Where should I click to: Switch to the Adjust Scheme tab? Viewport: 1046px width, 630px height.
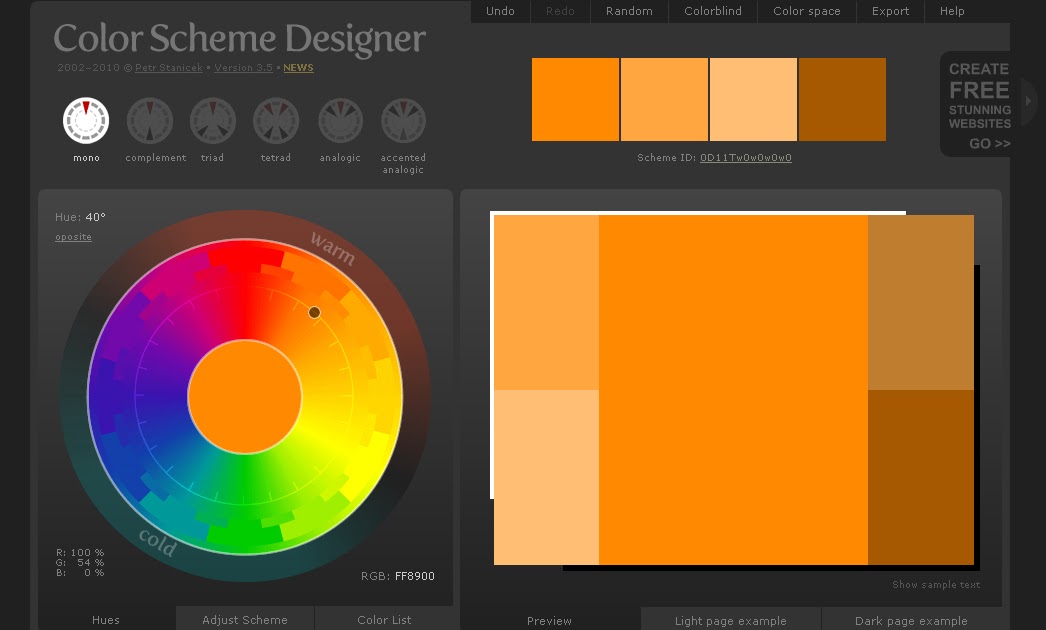point(245,619)
